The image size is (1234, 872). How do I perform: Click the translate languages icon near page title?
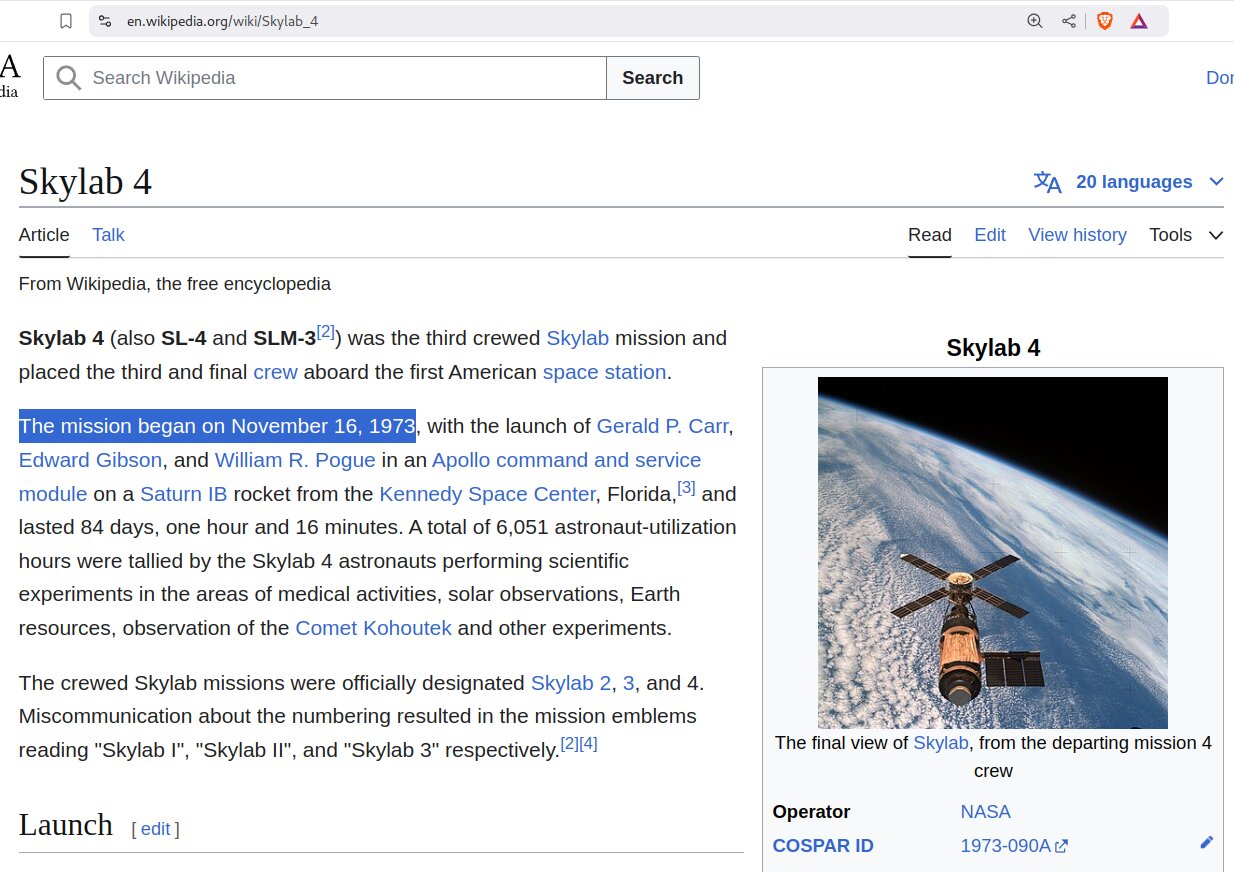click(x=1046, y=181)
